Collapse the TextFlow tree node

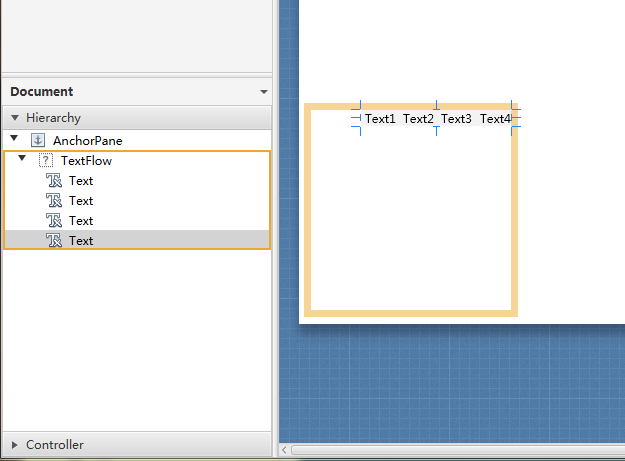[x=22, y=159]
